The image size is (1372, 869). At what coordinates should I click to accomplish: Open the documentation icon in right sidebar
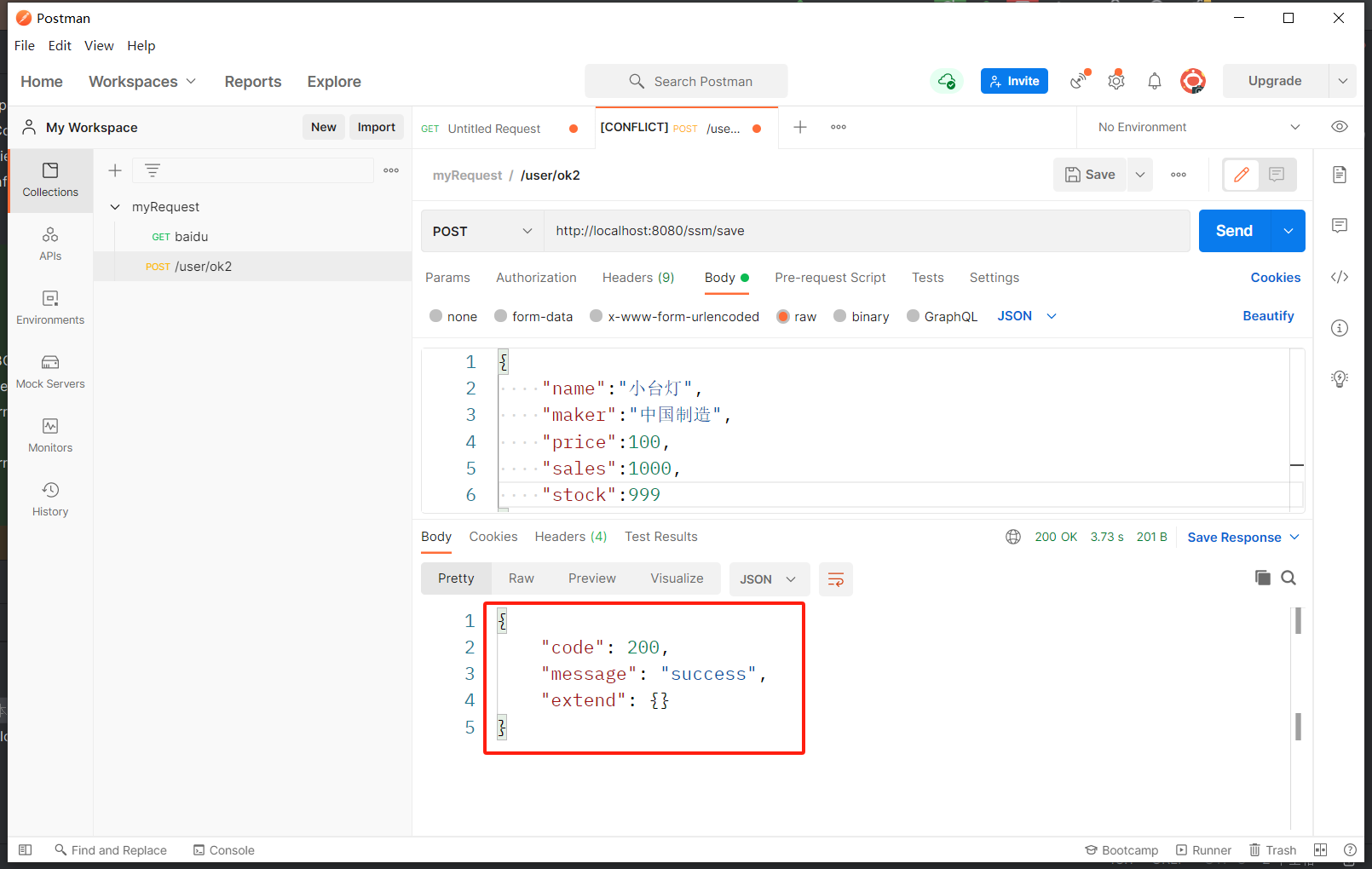coord(1340,175)
